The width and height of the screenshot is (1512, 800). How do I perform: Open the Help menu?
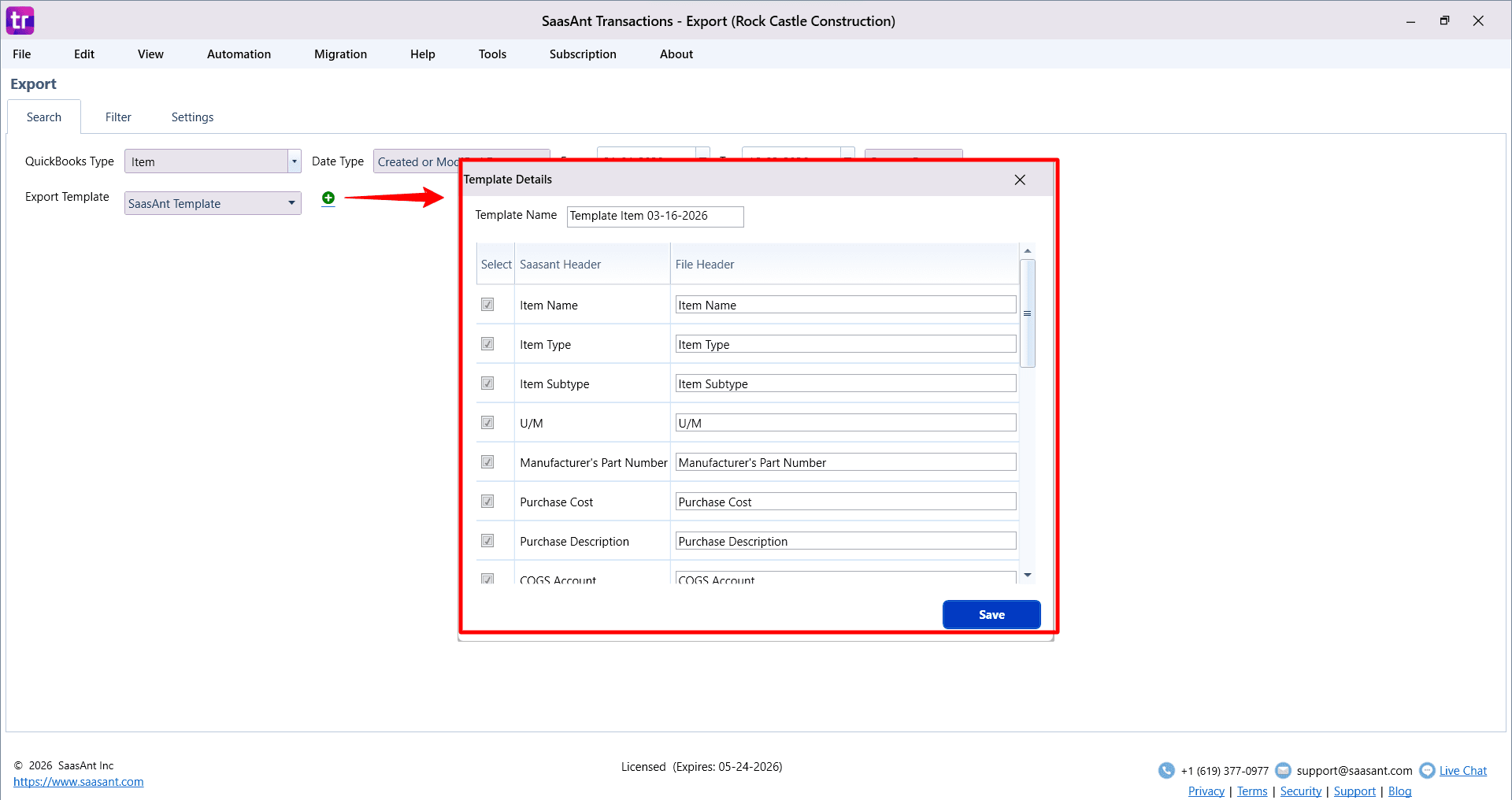click(422, 54)
